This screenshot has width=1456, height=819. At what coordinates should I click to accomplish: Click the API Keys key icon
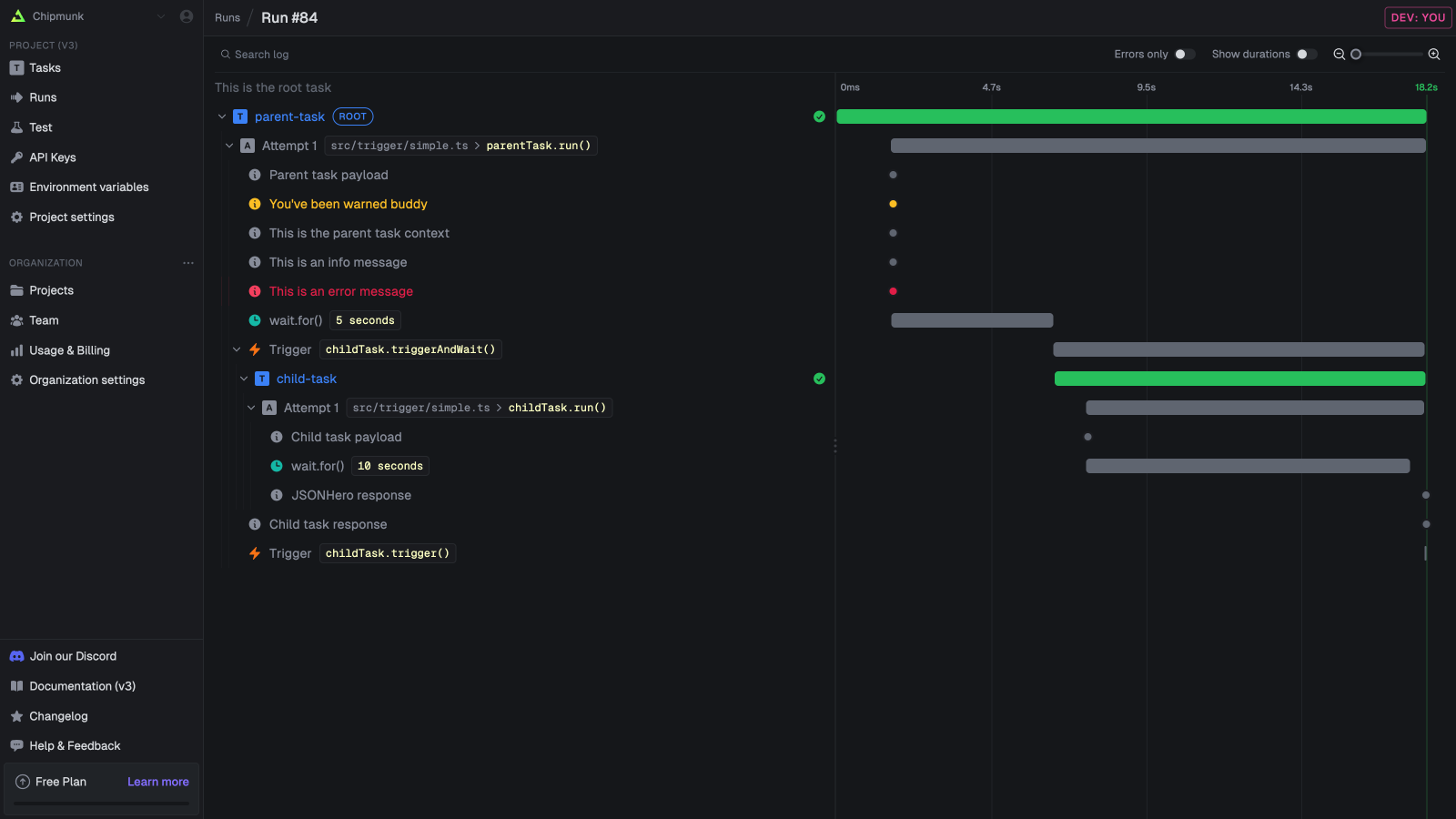[x=16, y=157]
